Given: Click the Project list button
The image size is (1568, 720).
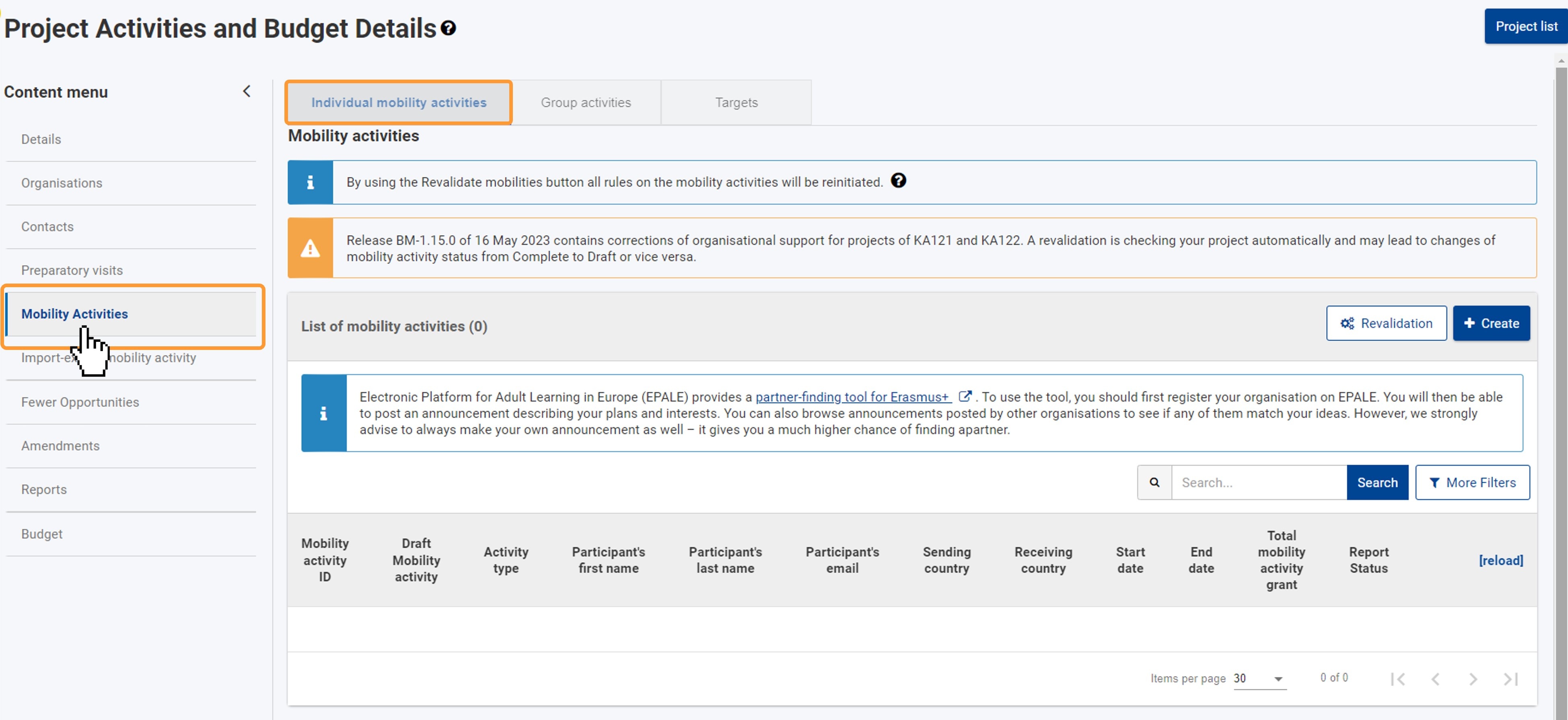Looking at the screenshot, I should tap(1526, 26).
